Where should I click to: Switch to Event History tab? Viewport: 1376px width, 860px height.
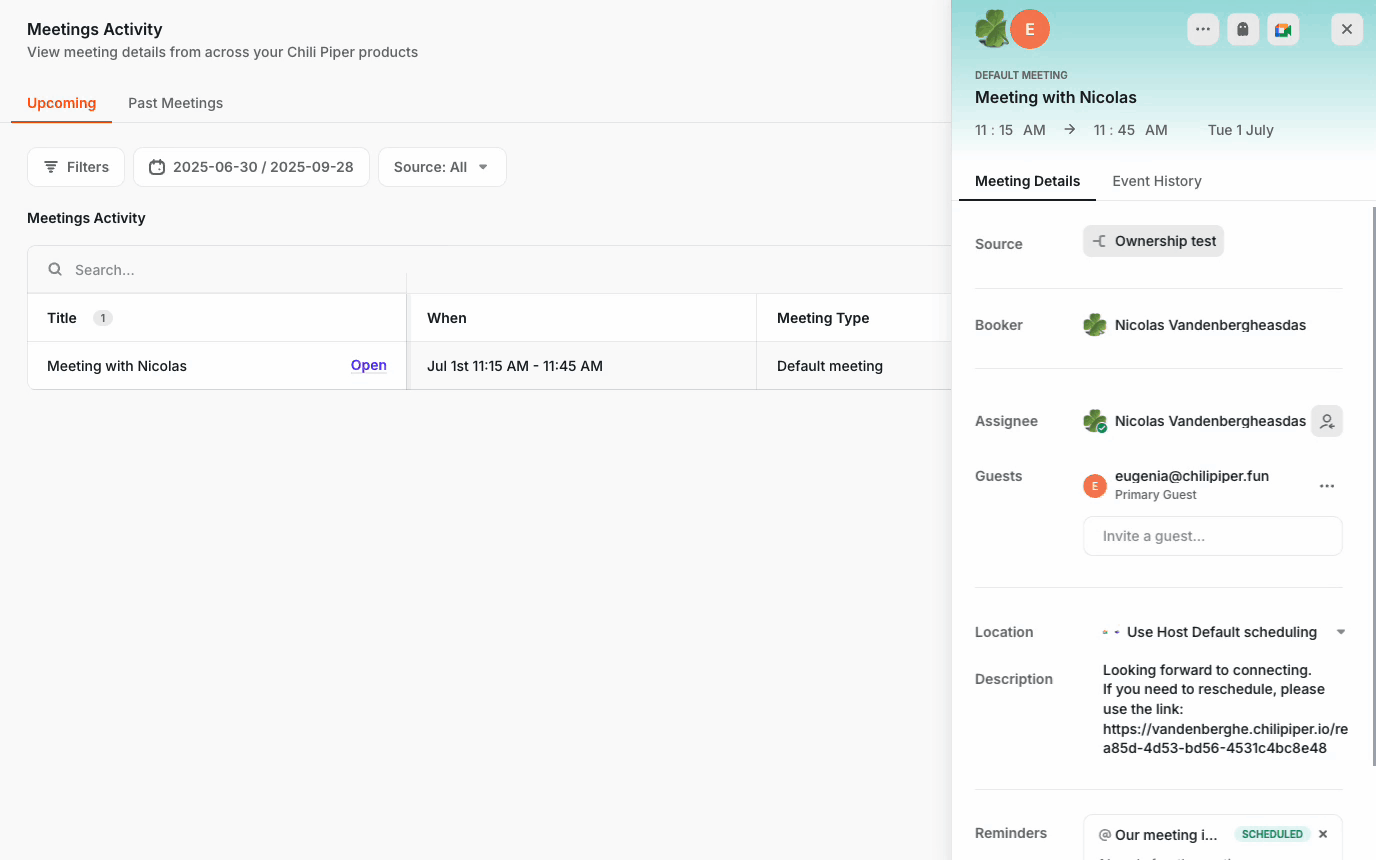[x=1156, y=181]
